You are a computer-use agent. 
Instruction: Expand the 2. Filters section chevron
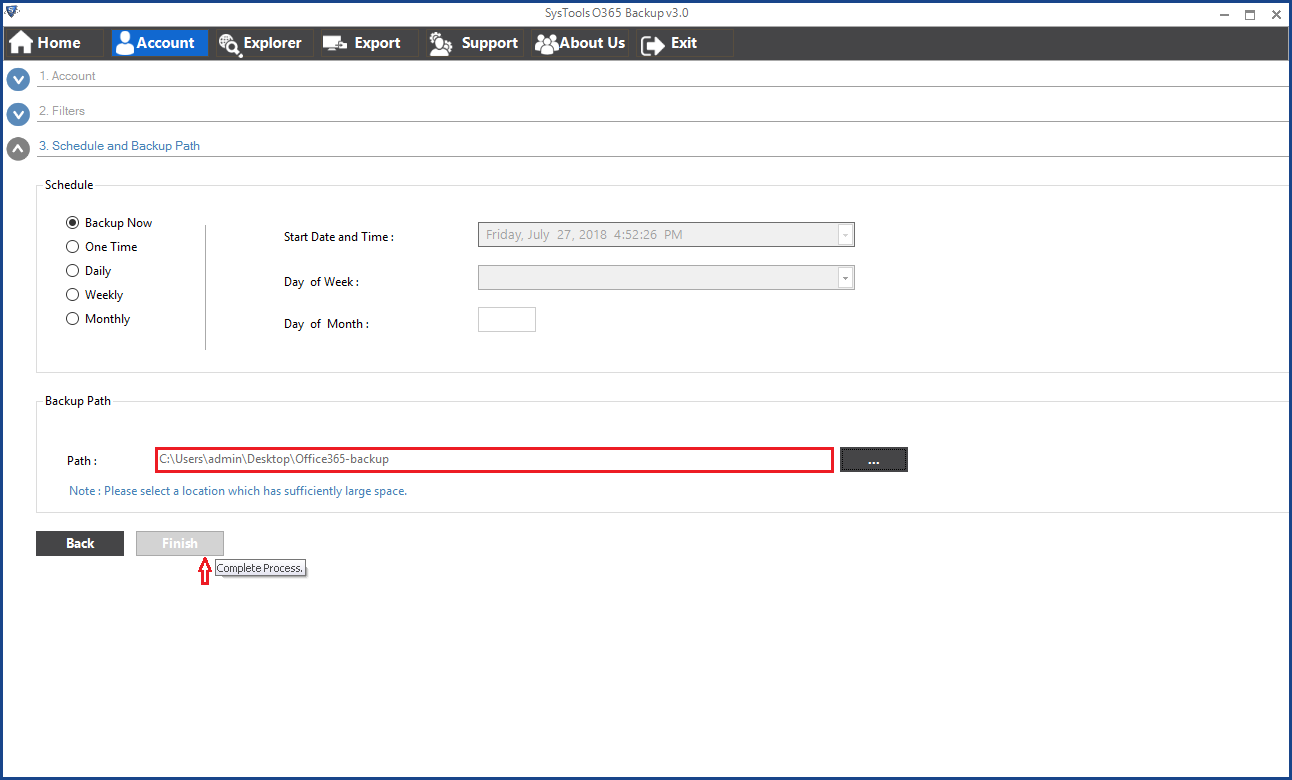(x=18, y=115)
